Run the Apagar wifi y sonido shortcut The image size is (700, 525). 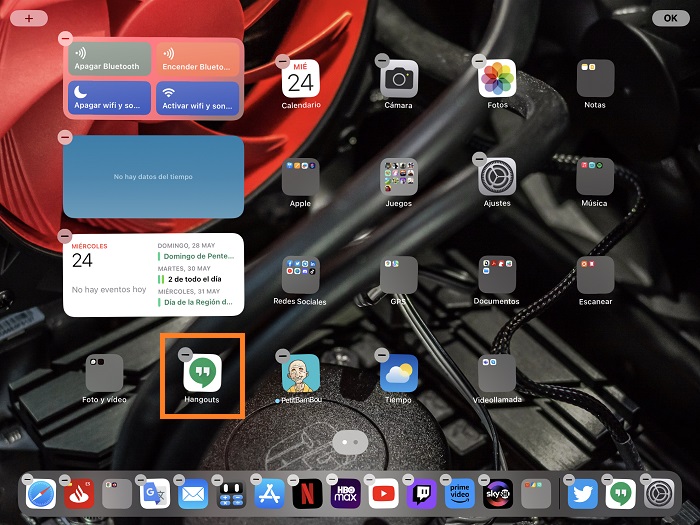coord(110,98)
